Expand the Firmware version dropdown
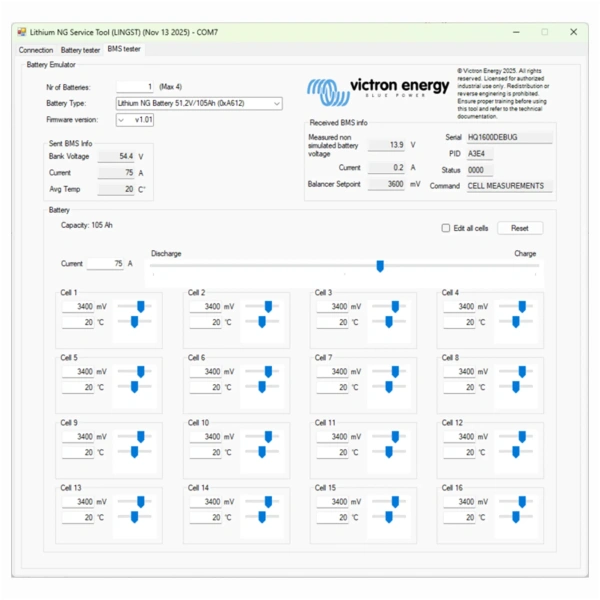The height and width of the screenshot is (600, 600). (121, 120)
